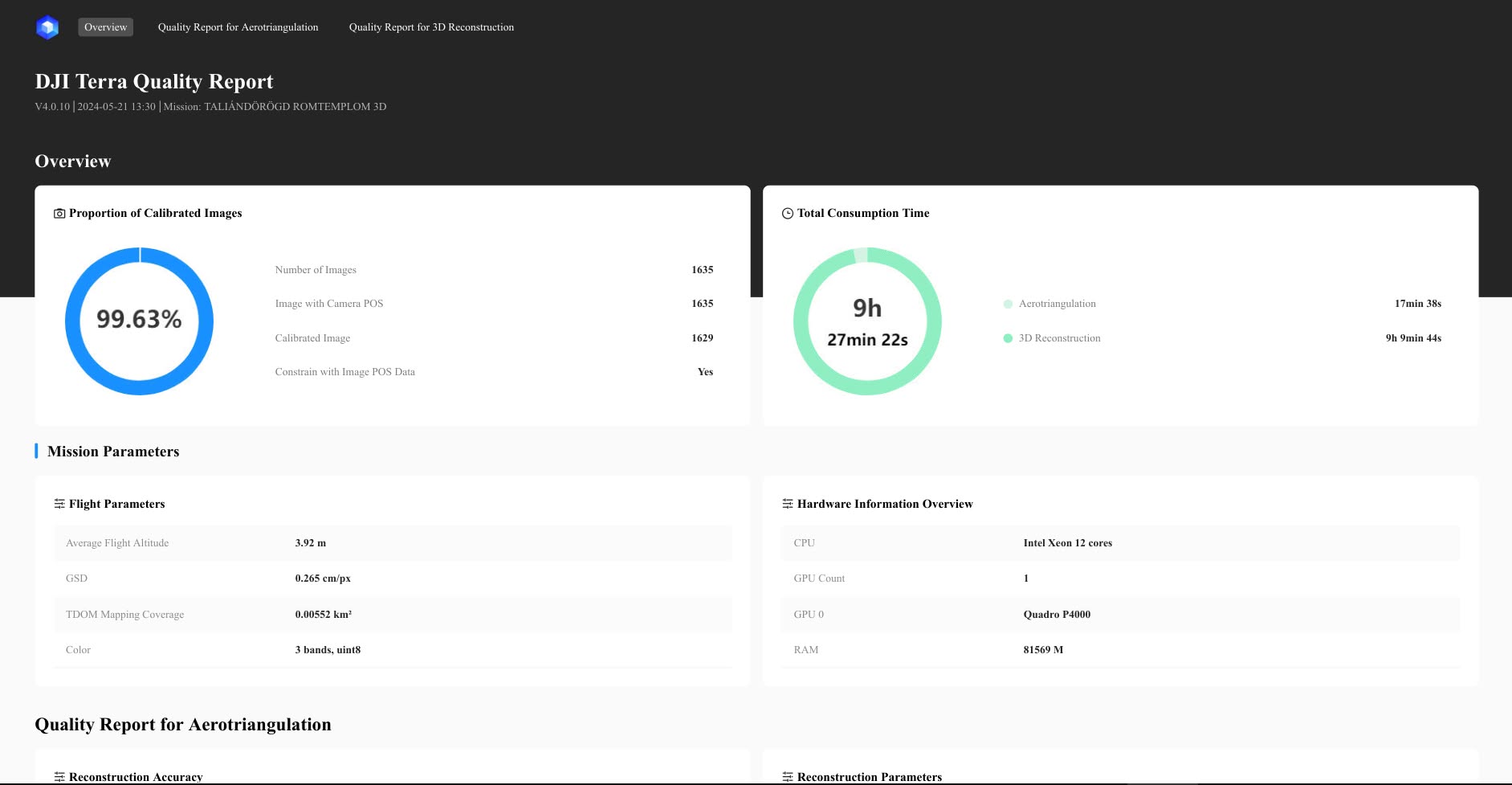Click the 3D Reconstruction time label
Screen dimensions: 1512x785
[x=1059, y=338]
